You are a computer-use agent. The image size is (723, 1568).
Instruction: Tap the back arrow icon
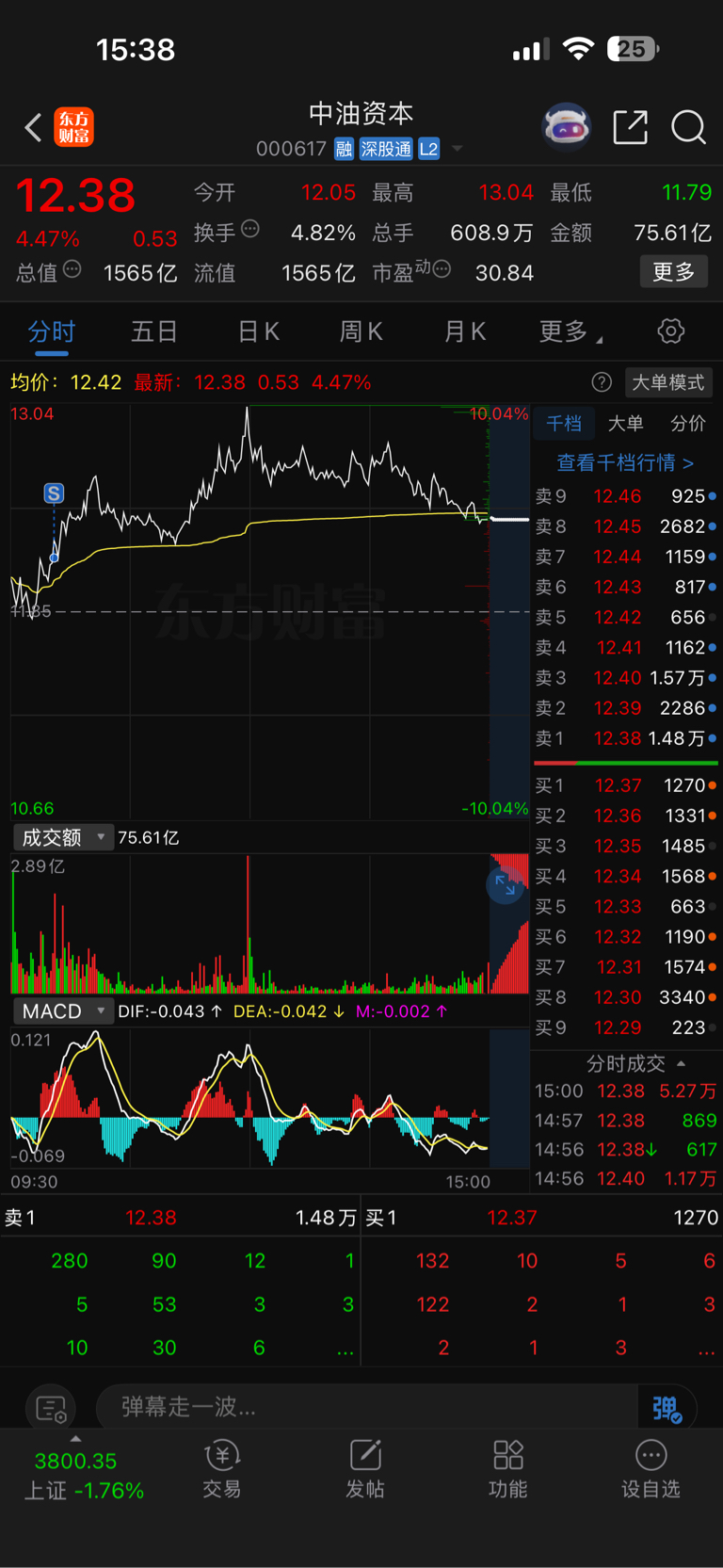(33, 127)
